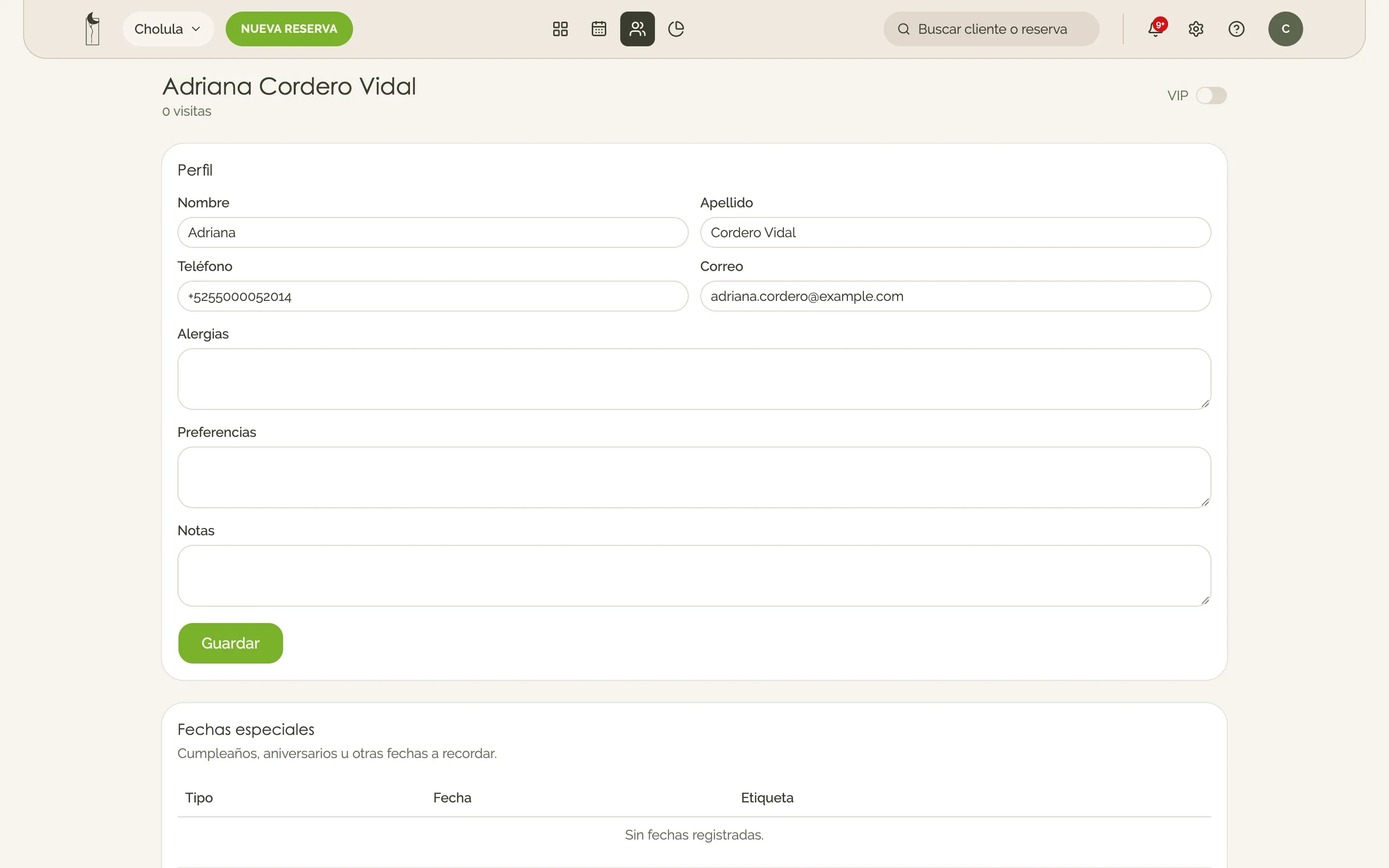The height and width of the screenshot is (868, 1389).
Task: Open settings gear icon
Action: (x=1196, y=29)
